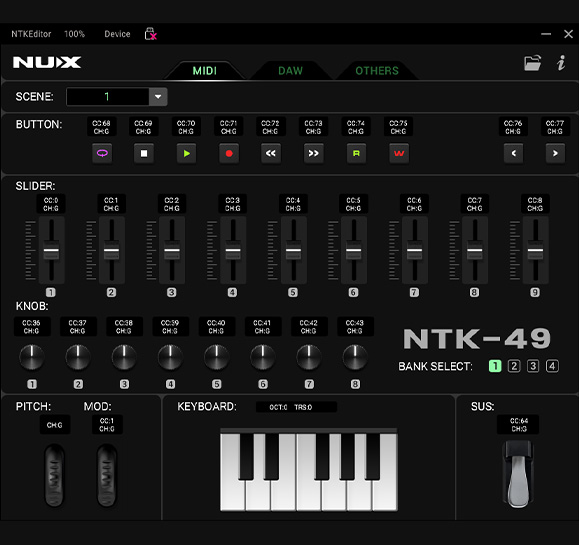Click the green play button
579x545 pixels.
[x=186, y=153]
